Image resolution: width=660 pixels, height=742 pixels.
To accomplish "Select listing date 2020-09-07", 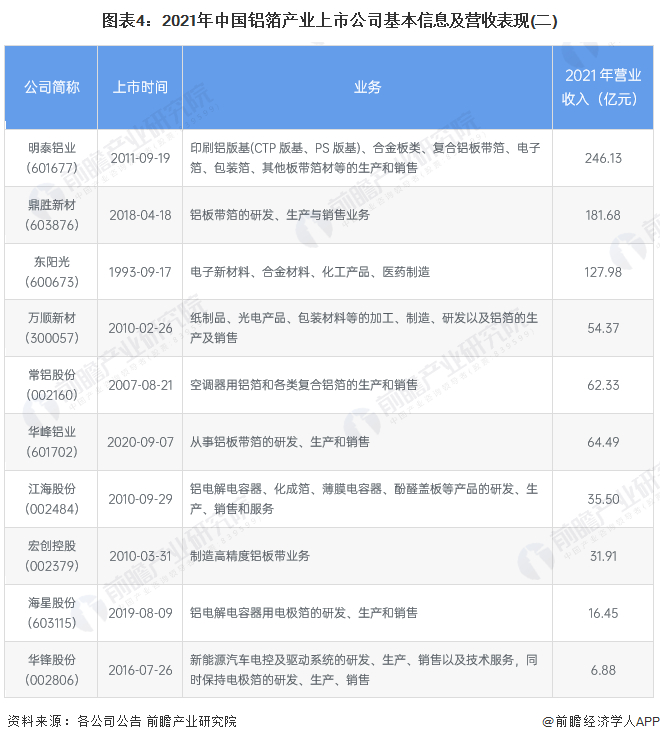I will point(140,442).
